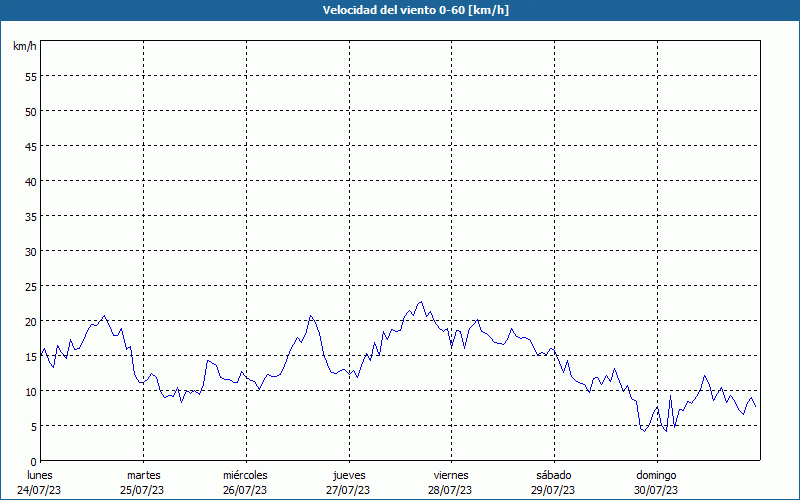
Task: Click the y-axis value '20'
Action: click(x=31, y=322)
